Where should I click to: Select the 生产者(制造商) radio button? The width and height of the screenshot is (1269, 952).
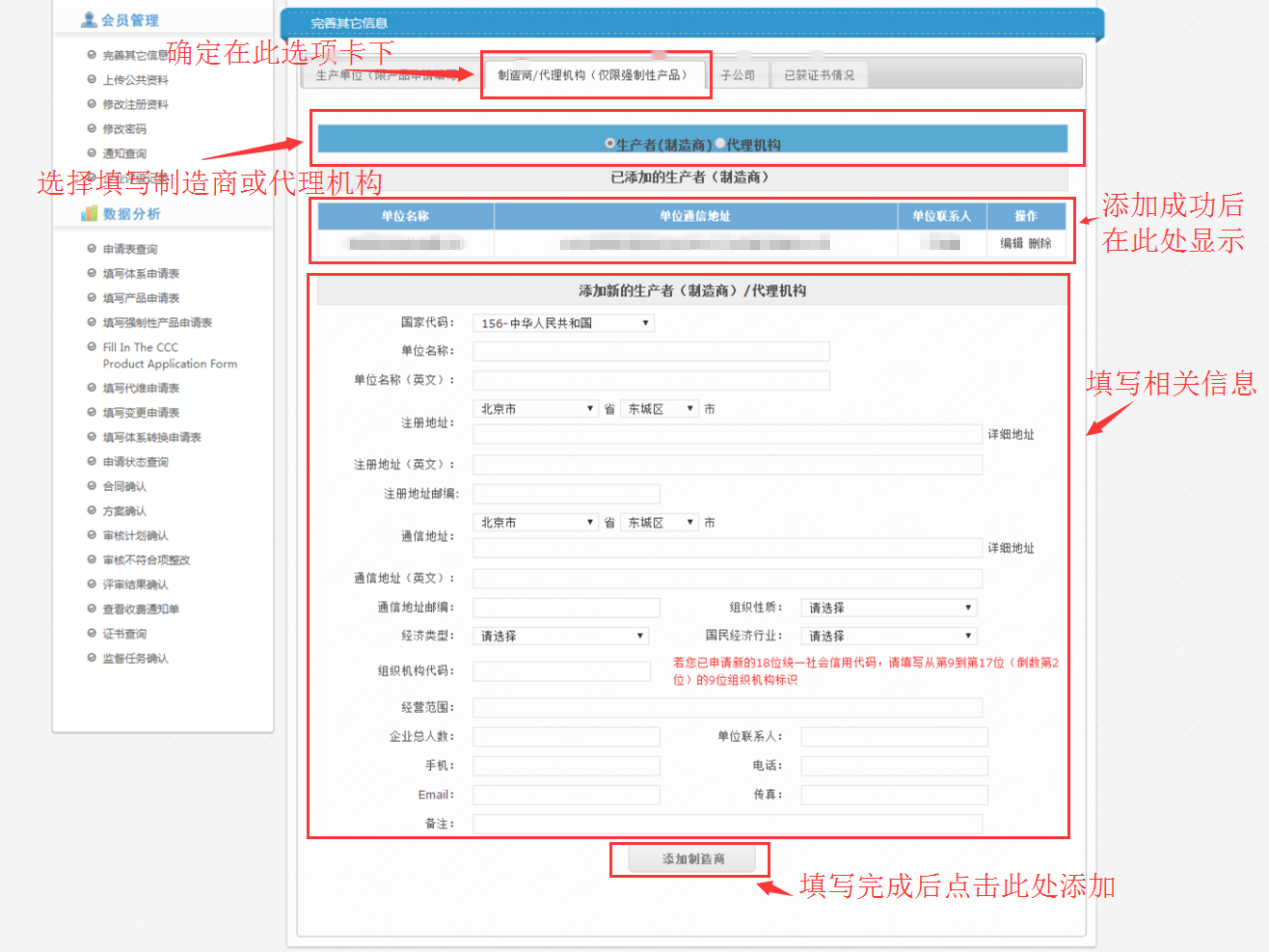click(x=610, y=144)
